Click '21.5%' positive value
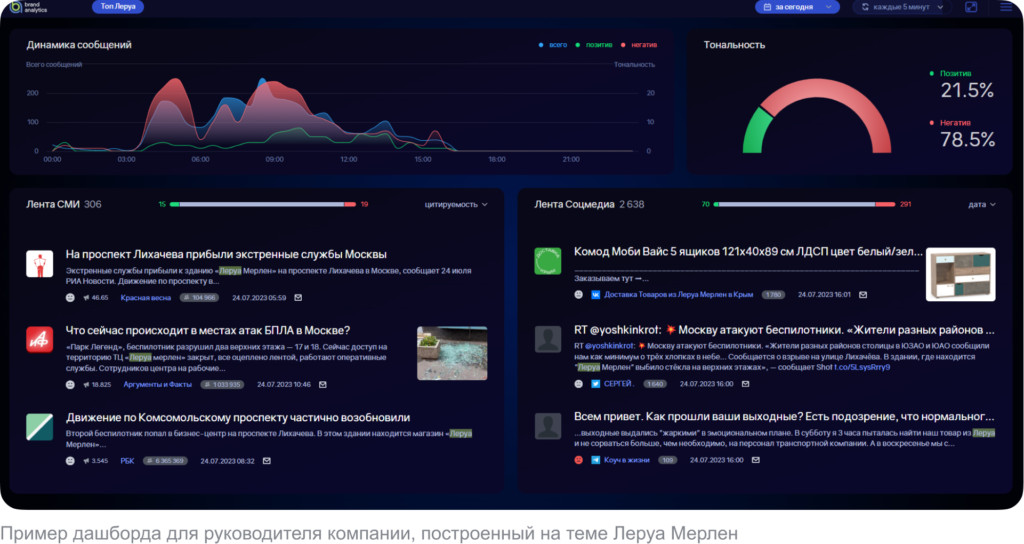The width and height of the screenshot is (1024, 544). (x=967, y=90)
